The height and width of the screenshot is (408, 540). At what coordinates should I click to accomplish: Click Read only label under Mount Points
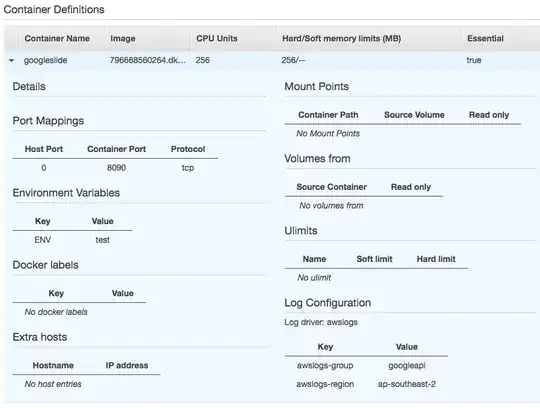click(x=489, y=115)
